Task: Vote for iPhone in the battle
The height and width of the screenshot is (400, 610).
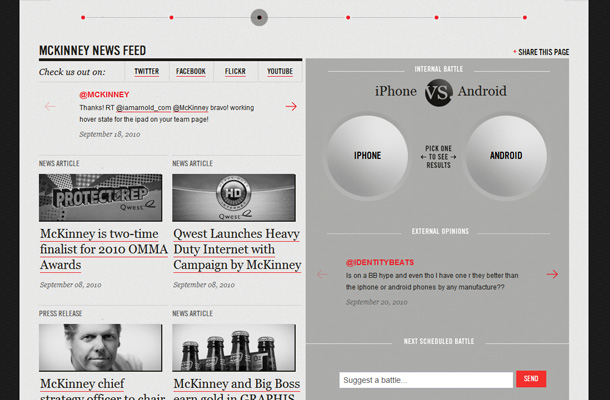Action: click(x=367, y=156)
